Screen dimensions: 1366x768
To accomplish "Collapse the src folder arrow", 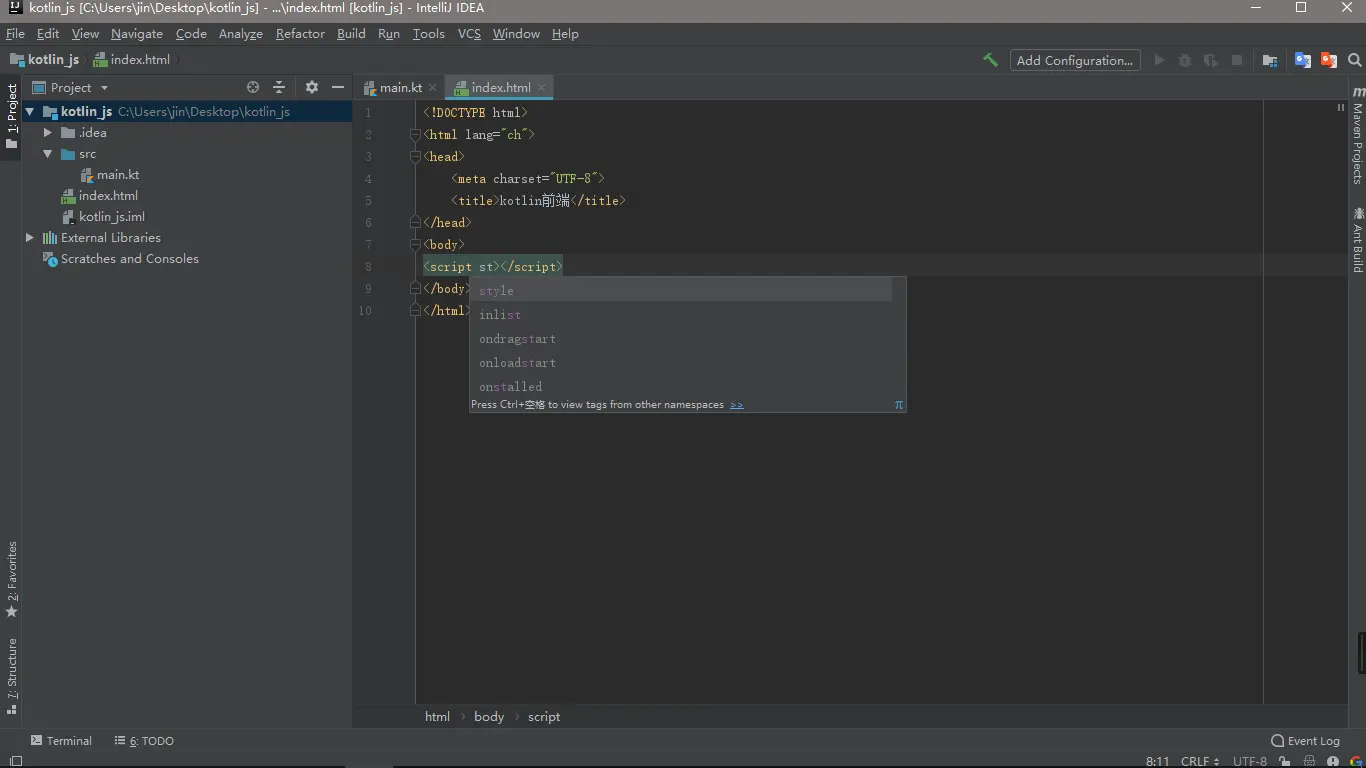I will (47, 154).
